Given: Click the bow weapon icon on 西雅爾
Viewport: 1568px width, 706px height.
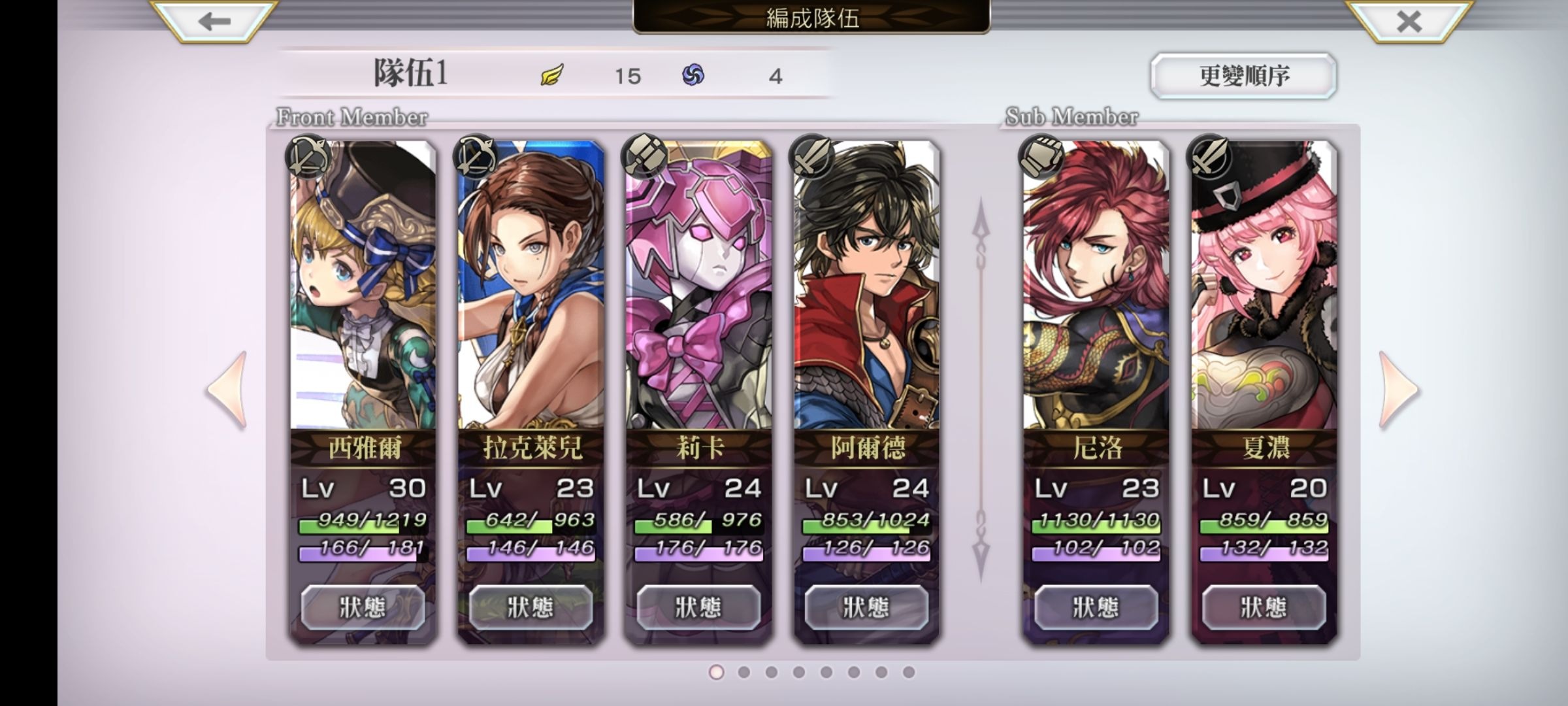Looking at the screenshot, I should coord(308,156).
